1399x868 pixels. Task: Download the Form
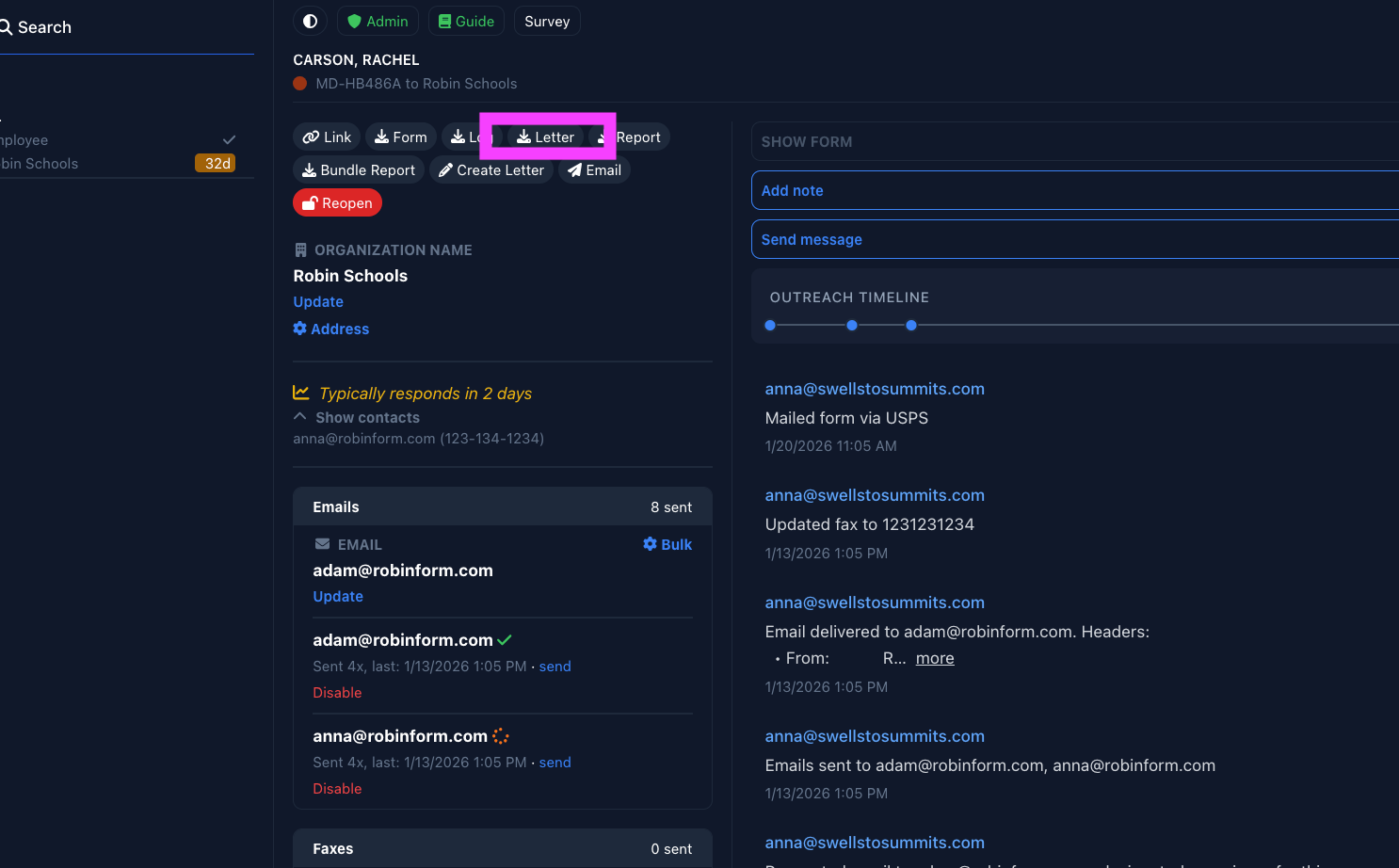pos(401,137)
